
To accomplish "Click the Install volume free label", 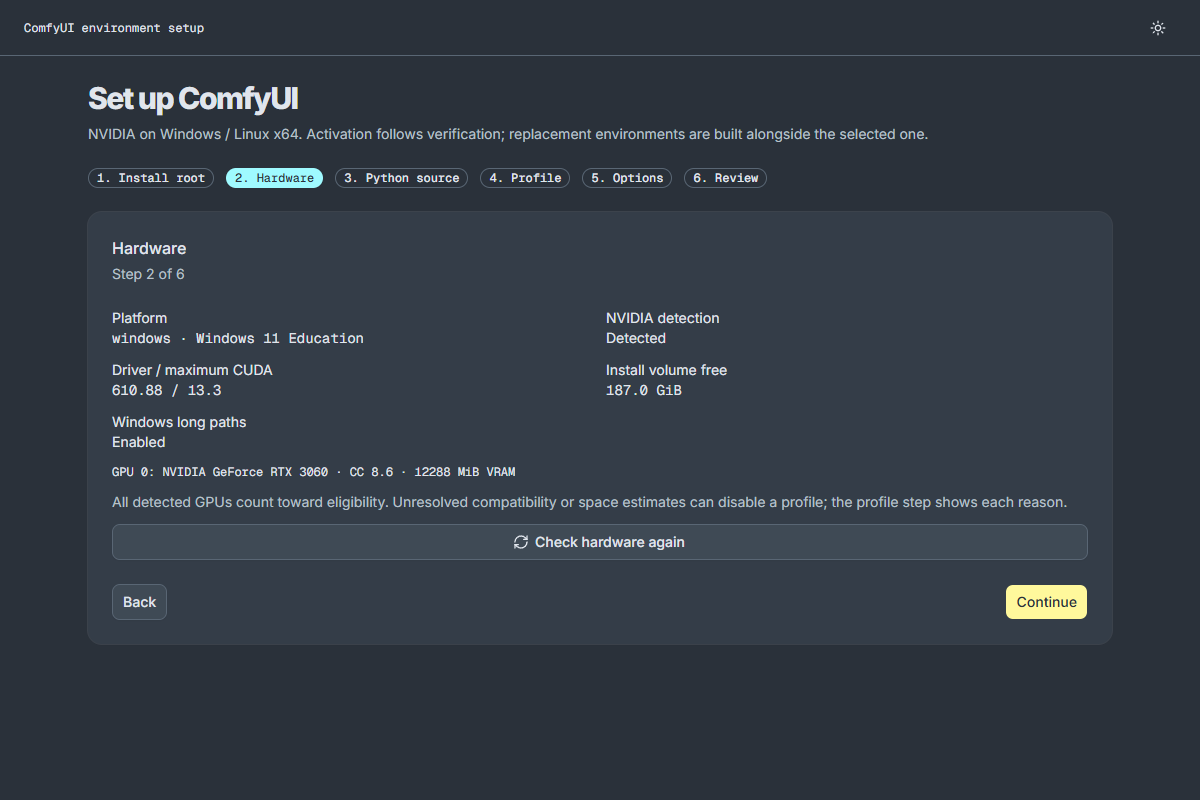I will (667, 370).
